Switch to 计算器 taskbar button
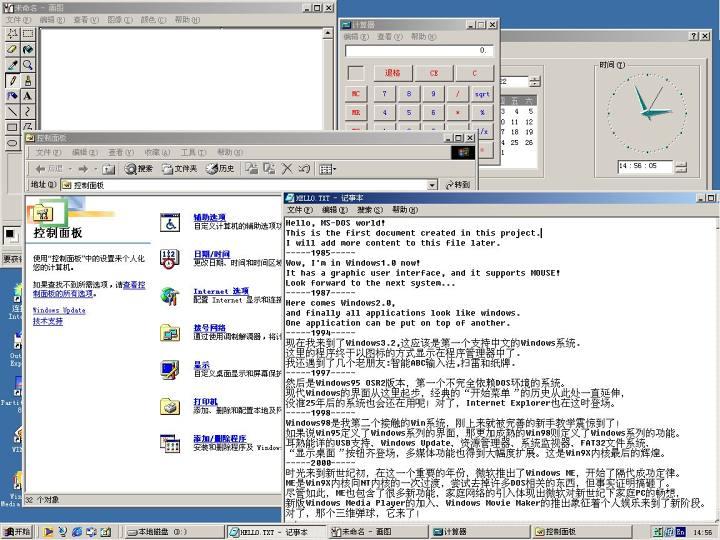 [x=480, y=532]
